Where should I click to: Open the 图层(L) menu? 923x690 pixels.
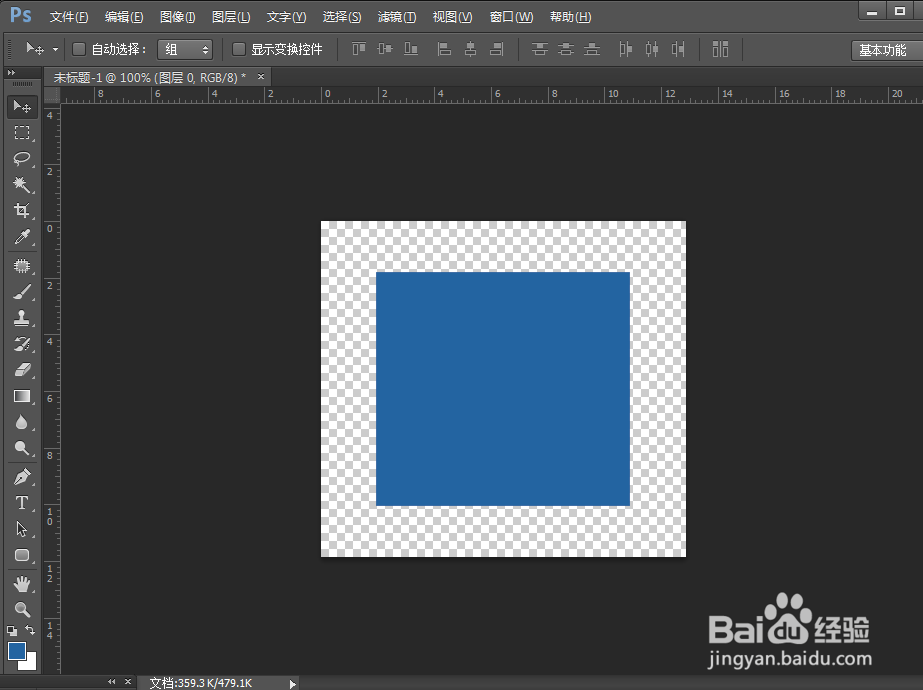[x=231, y=17]
